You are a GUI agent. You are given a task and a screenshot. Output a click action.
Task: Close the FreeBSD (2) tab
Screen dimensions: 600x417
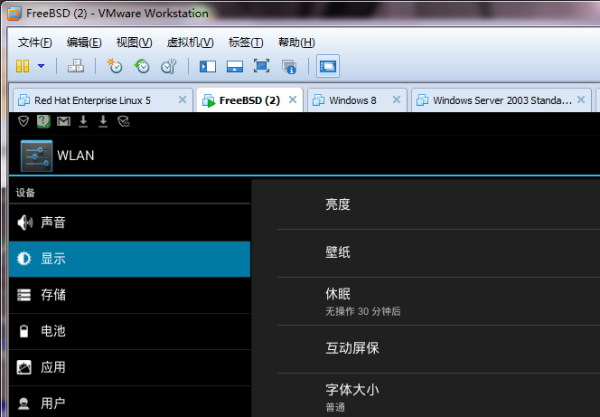click(293, 100)
